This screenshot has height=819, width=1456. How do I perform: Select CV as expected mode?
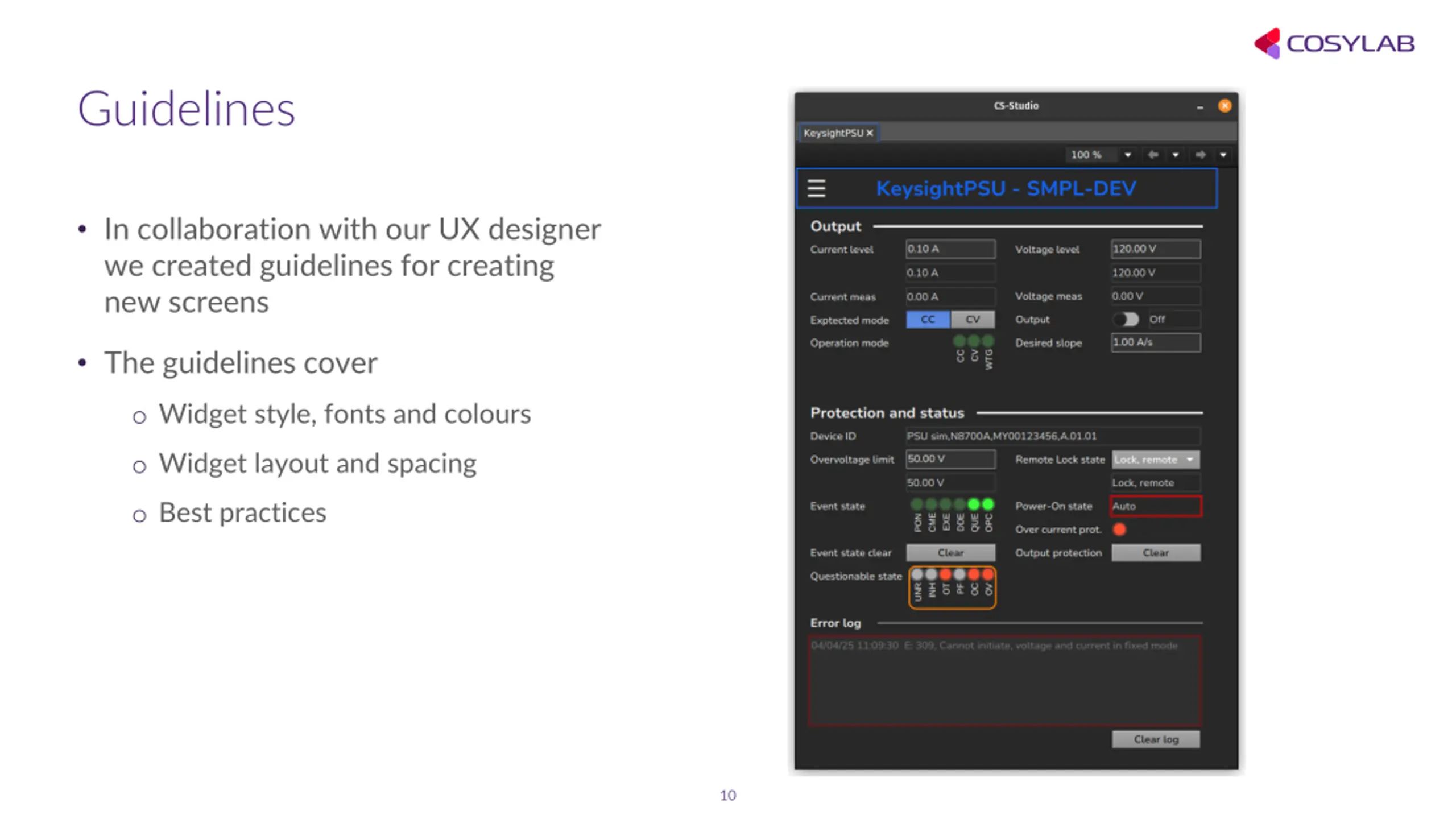tap(973, 320)
